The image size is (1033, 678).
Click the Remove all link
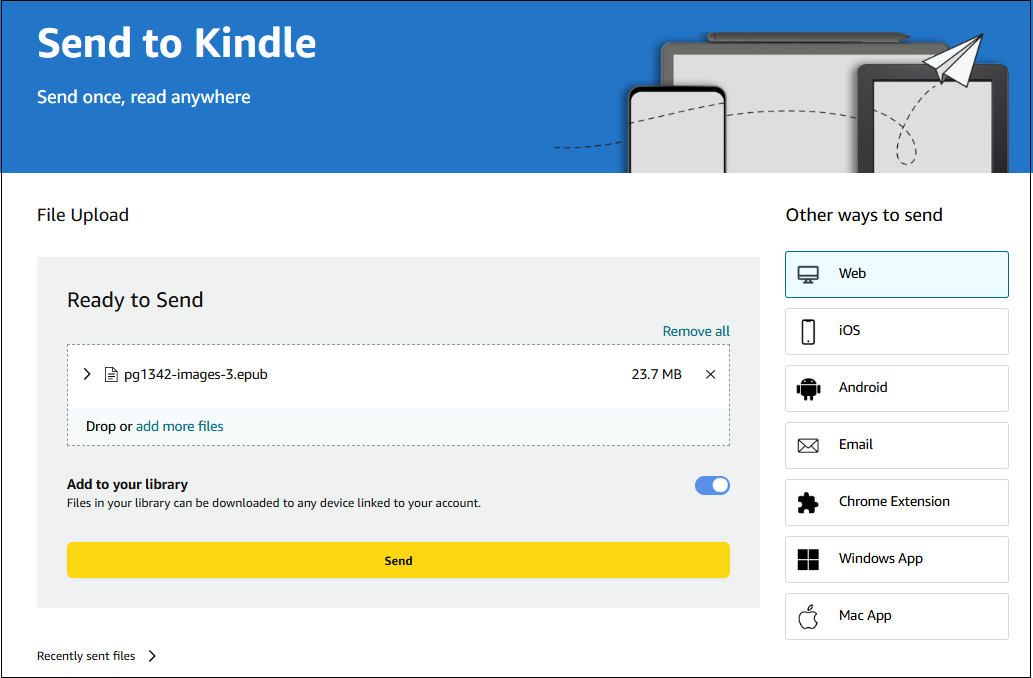pos(696,331)
